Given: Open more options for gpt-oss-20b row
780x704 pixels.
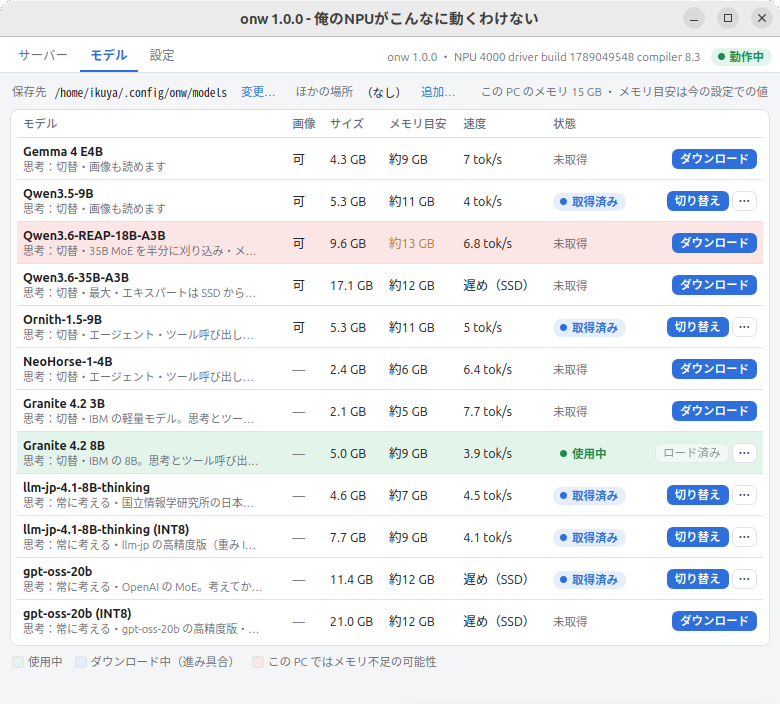Looking at the screenshot, I should [x=744, y=579].
